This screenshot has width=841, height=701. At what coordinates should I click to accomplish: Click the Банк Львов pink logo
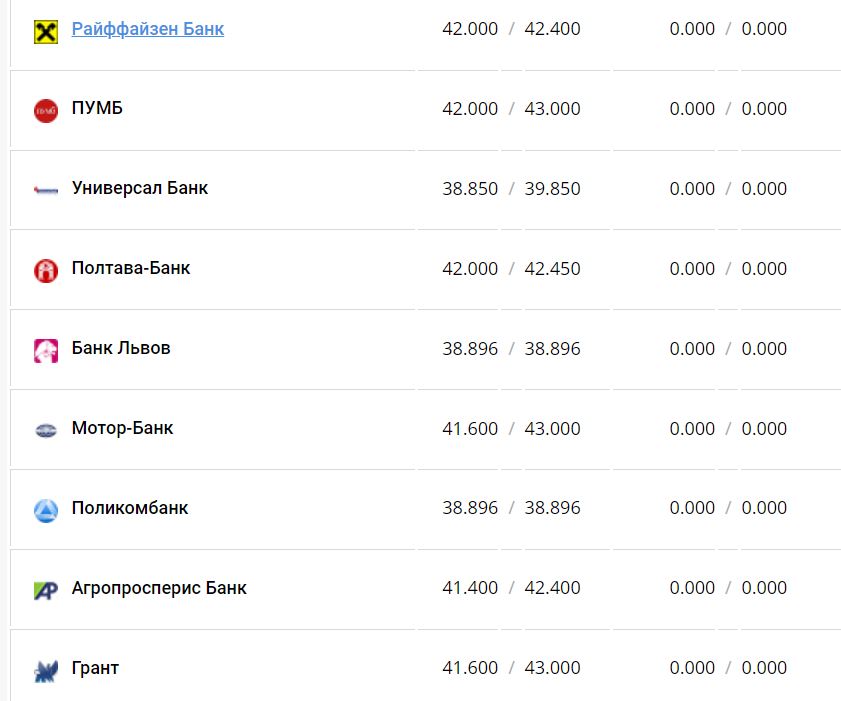[46, 350]
